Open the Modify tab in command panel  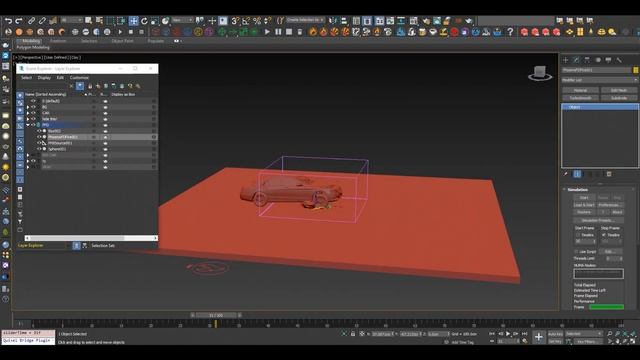pyautogui.click(x=576, y=60)
